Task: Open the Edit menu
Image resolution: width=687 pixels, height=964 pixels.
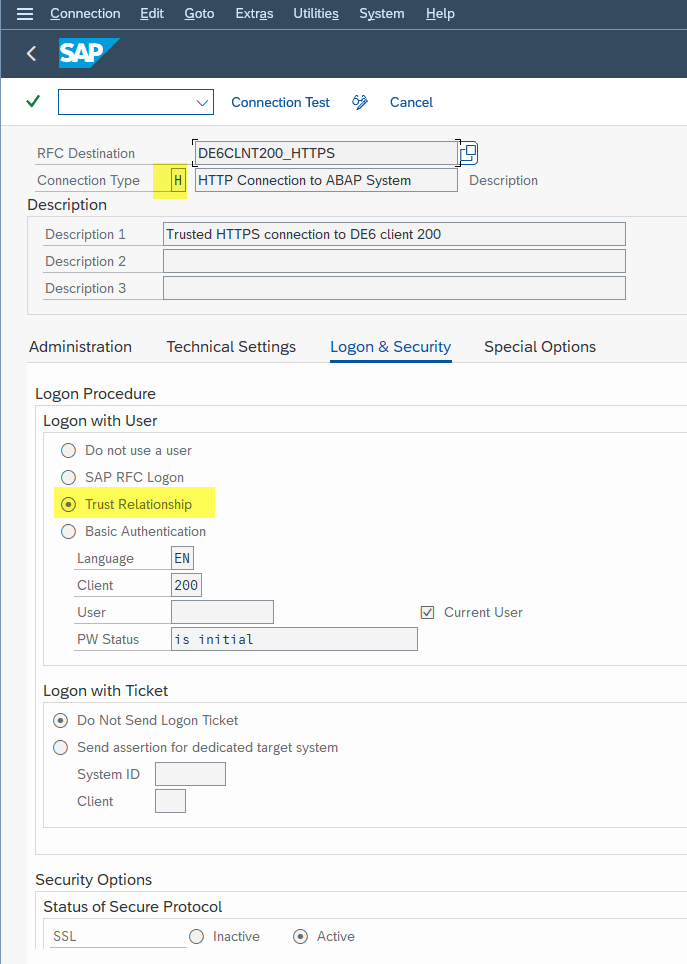Action: pos(152,14)
